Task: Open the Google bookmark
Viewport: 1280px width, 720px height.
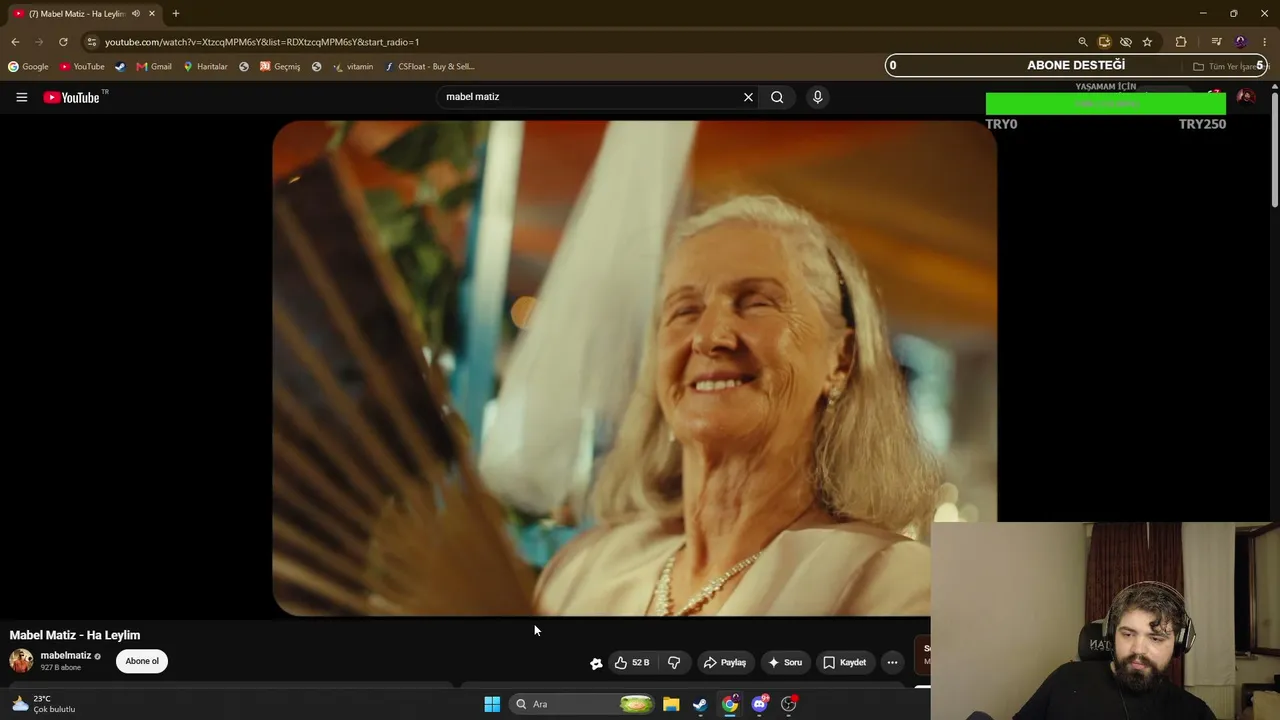Action: coord(28,67)
